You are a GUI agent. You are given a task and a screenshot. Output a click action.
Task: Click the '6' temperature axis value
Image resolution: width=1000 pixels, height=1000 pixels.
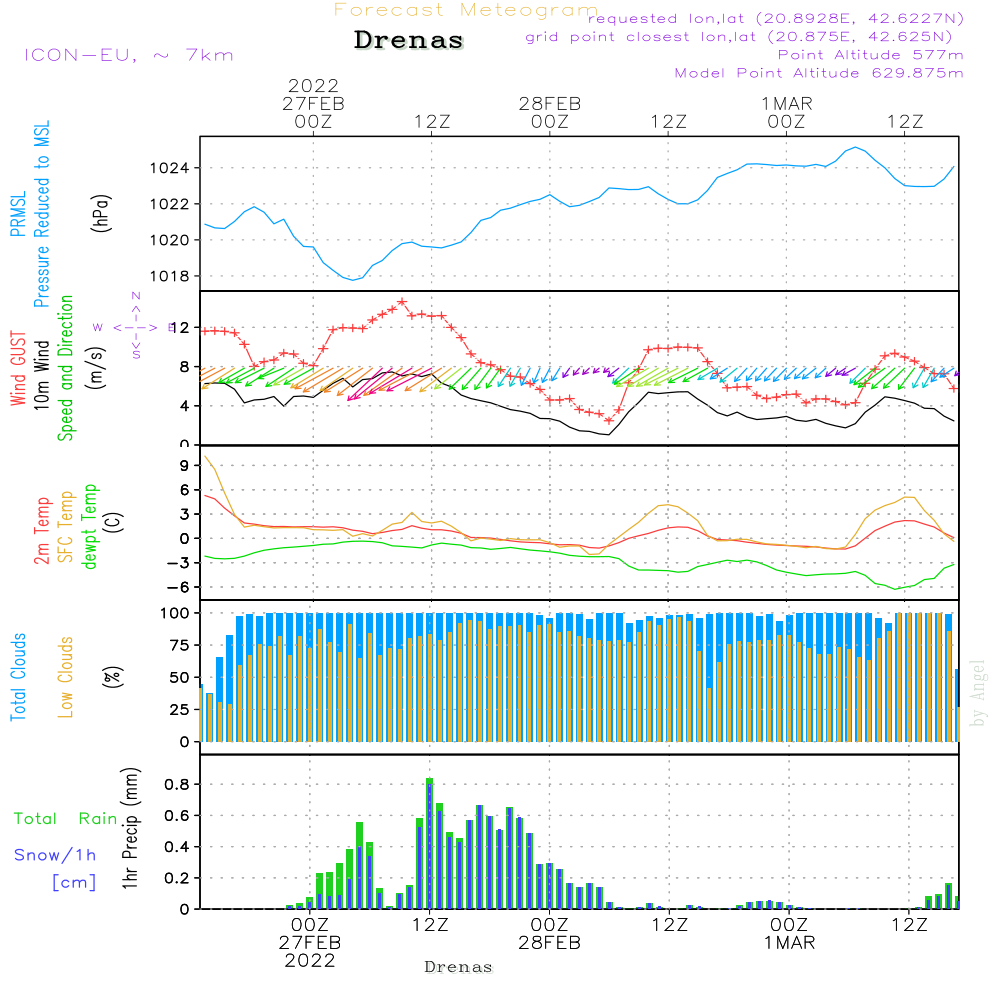(185, 490)
